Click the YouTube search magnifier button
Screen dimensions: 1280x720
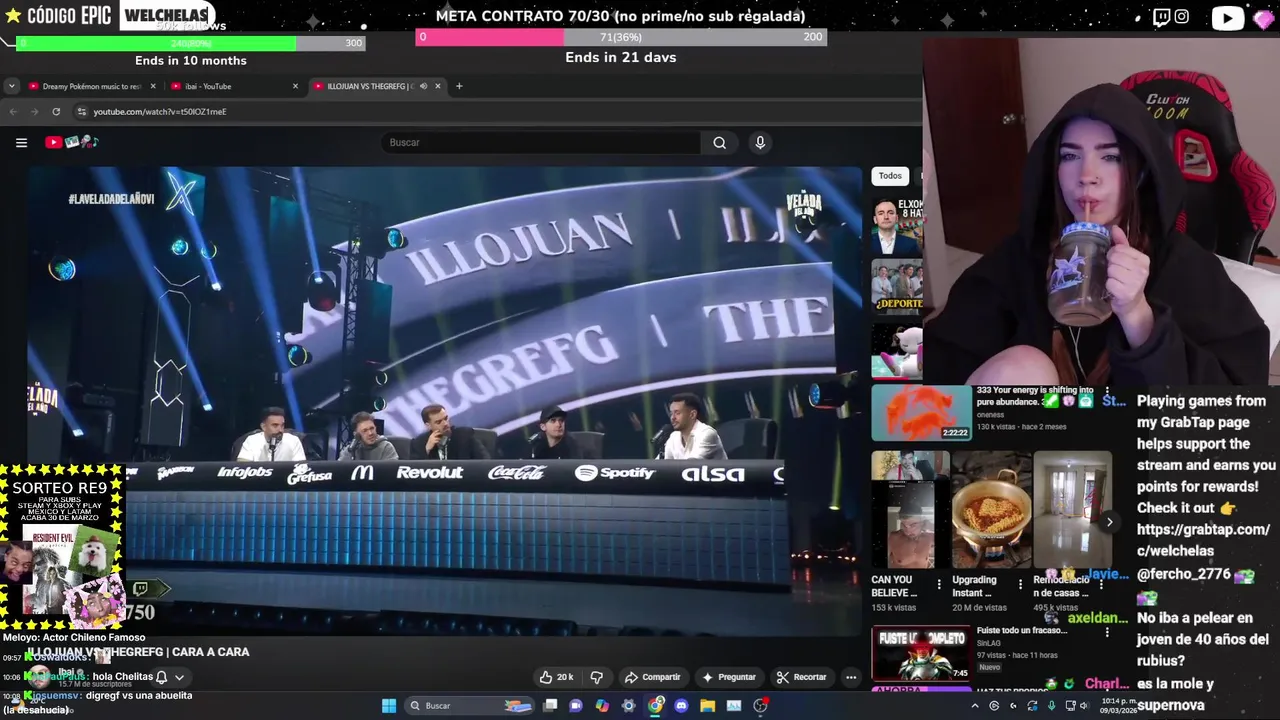[719, 143]
